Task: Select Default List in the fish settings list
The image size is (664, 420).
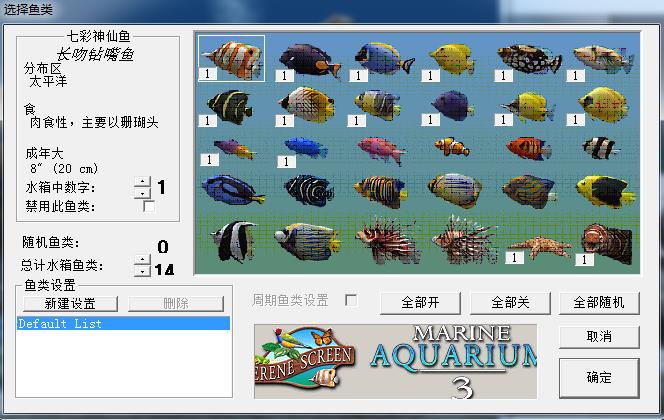Action: pos(124,324)
